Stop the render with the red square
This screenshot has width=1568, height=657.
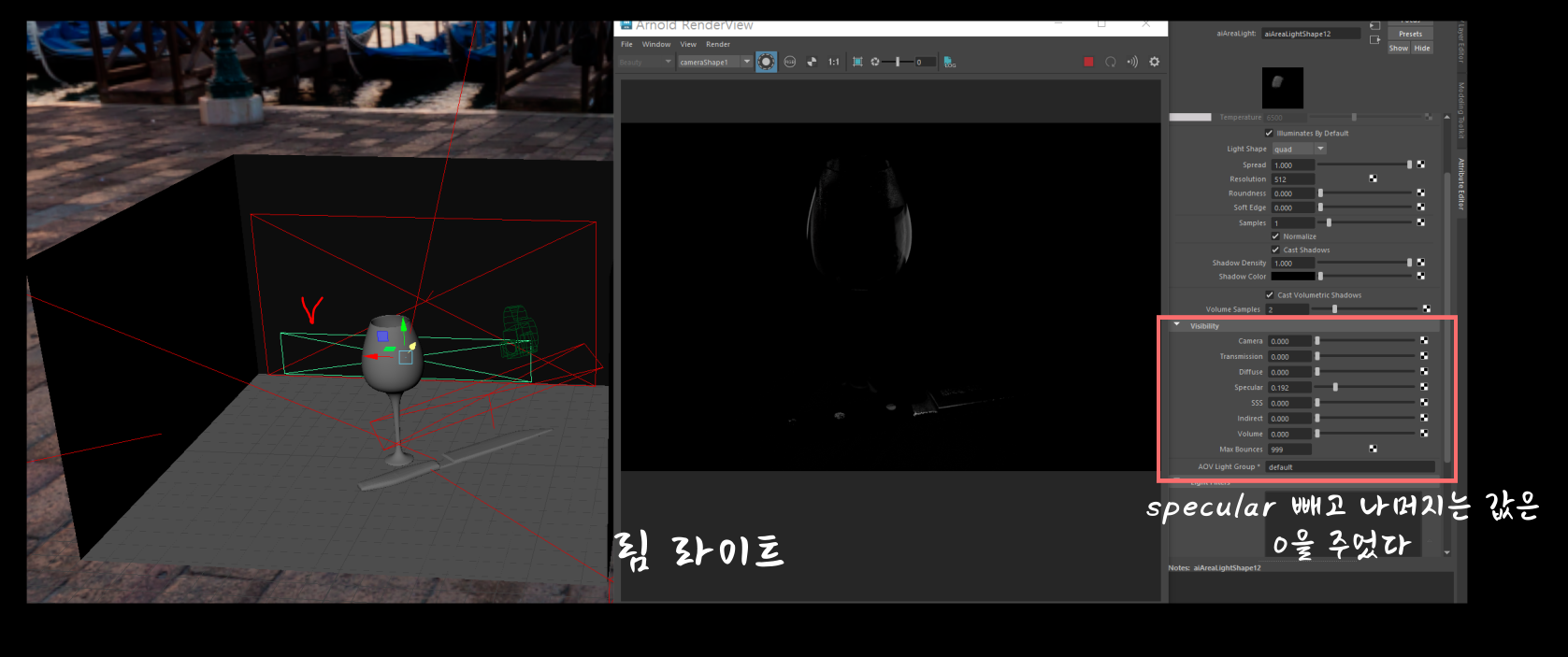1088,62
